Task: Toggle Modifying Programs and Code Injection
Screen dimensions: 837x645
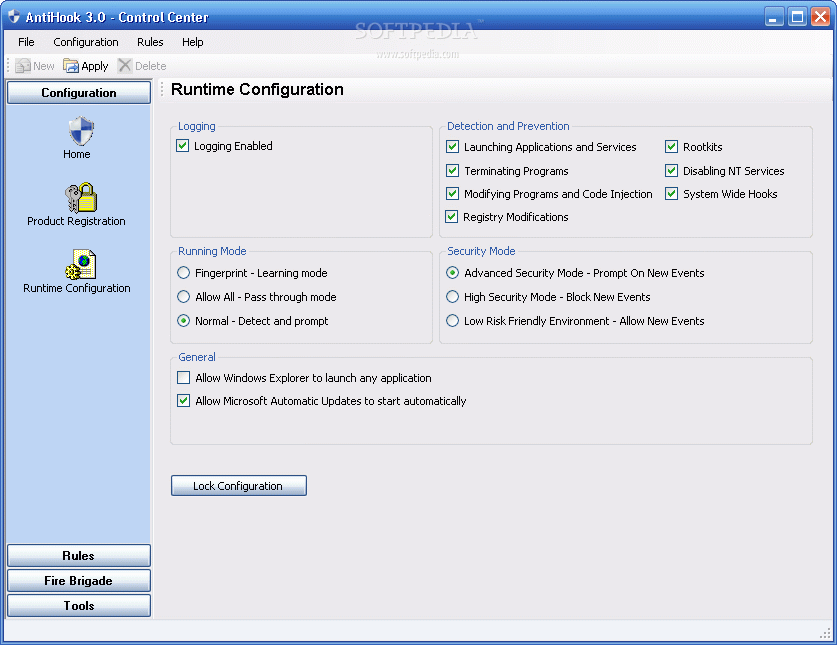Action: (x=452, y=194)
